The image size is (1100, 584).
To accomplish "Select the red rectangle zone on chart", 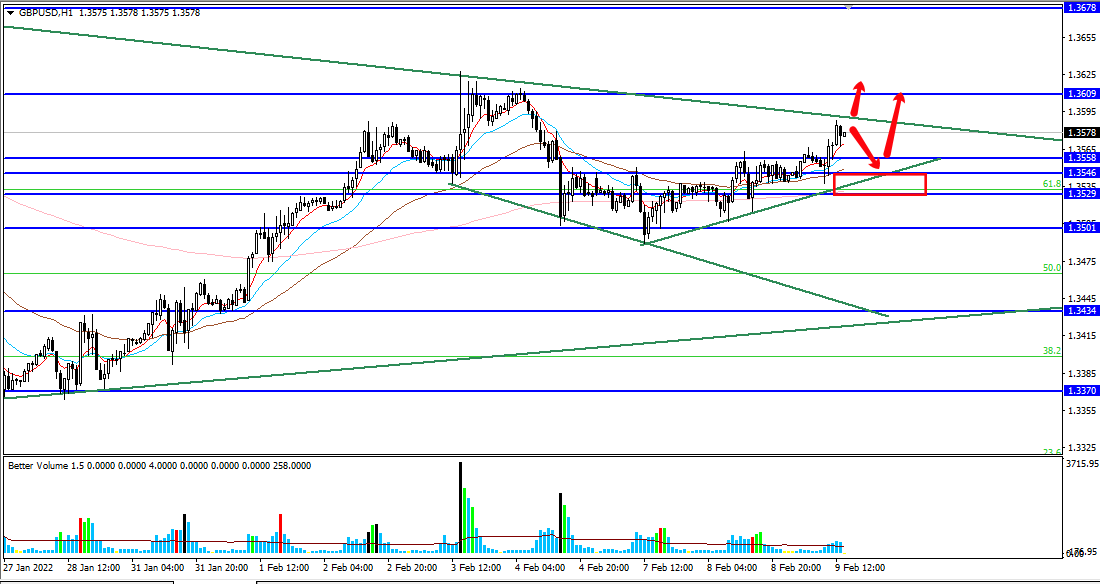I will [x=880, y=184].
